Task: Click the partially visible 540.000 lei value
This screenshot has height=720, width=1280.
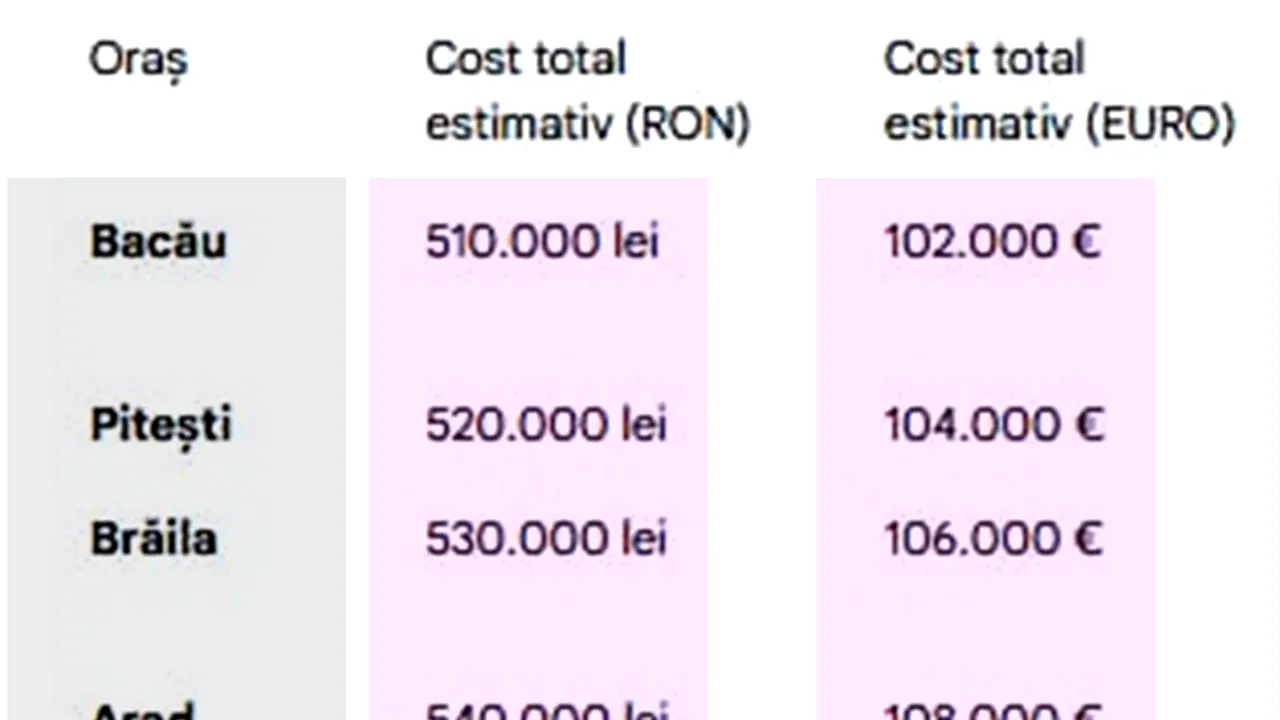Action: click(x=545, y=713)
